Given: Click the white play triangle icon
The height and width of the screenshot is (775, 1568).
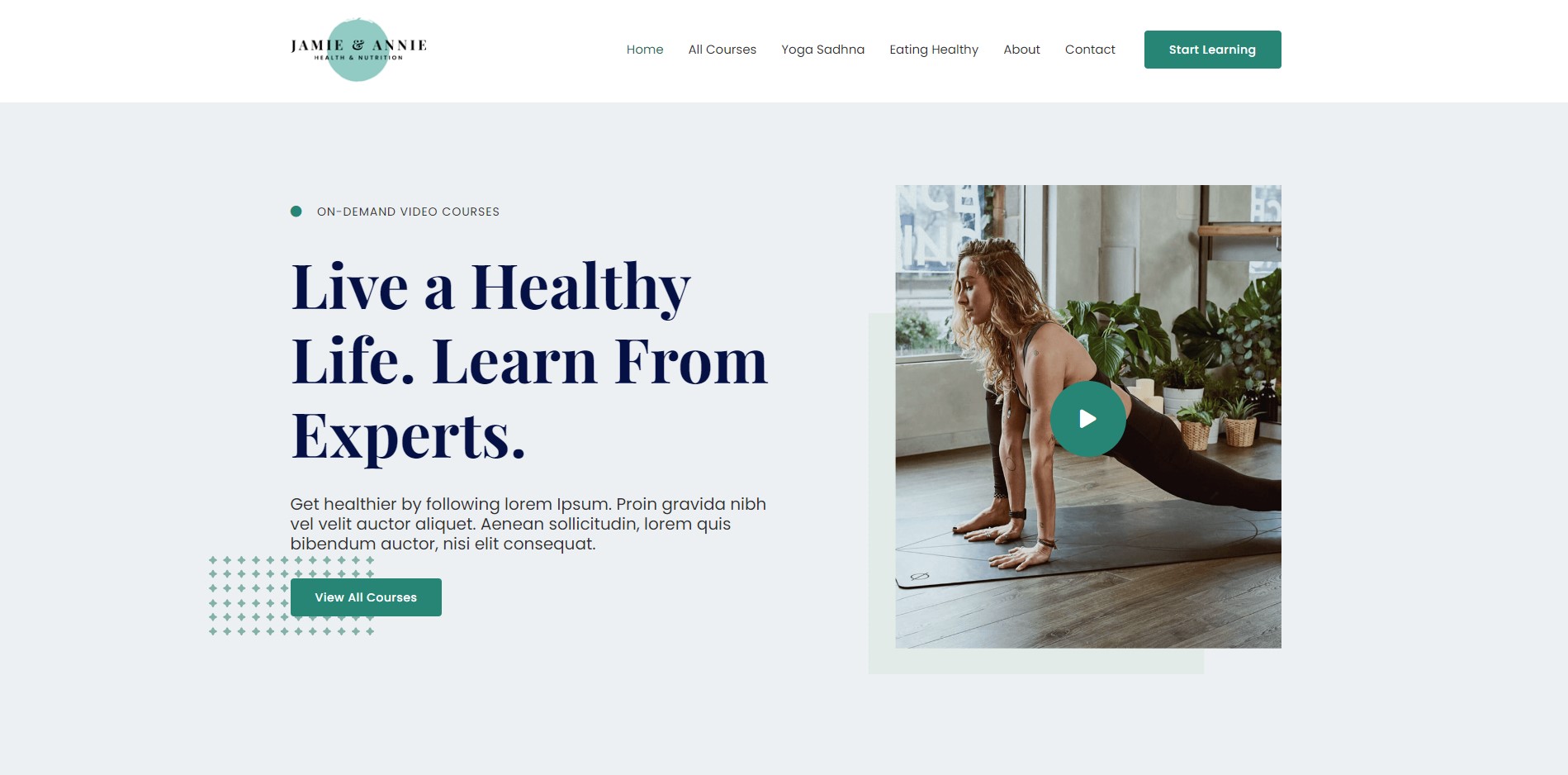Looking at the screenshot, I should (1088, 419).
